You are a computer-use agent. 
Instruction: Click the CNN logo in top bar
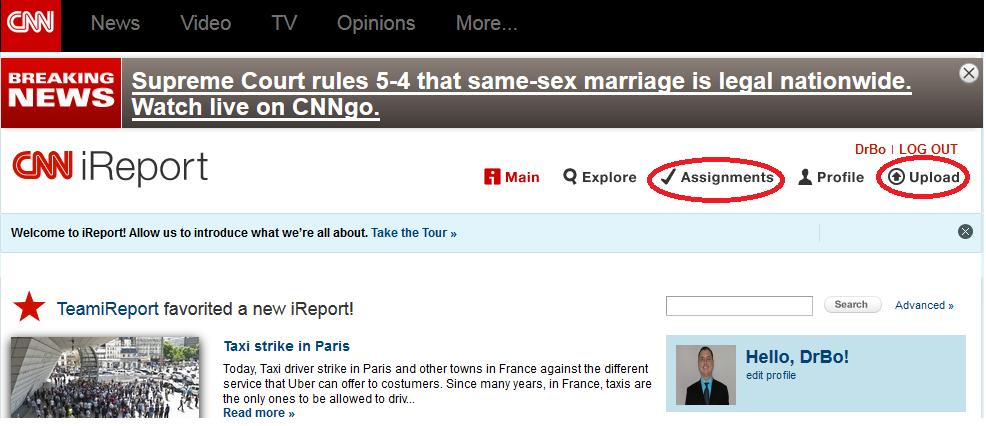(30, 24)
